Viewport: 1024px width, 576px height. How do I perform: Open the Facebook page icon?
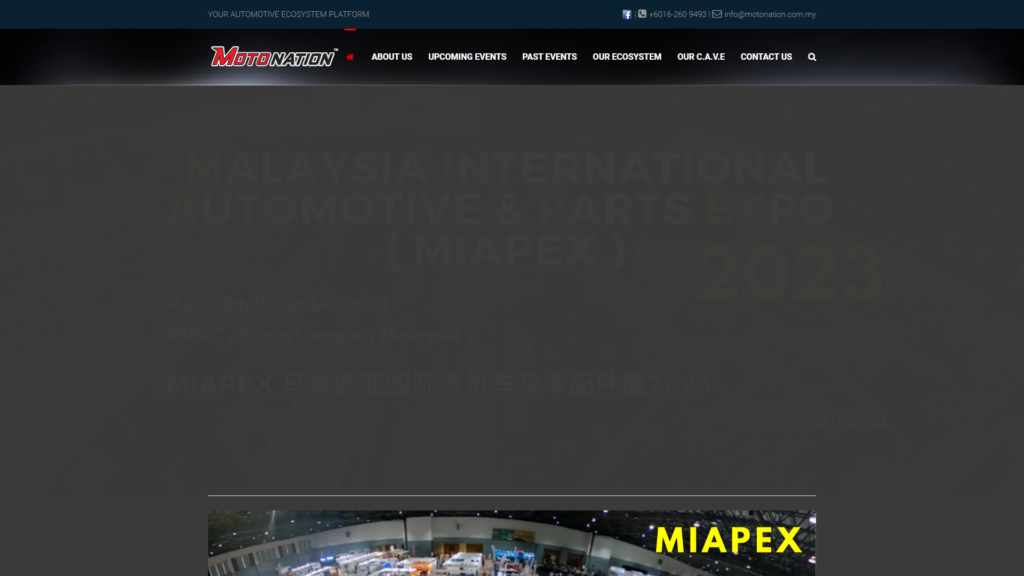click(x=626, y=14)
